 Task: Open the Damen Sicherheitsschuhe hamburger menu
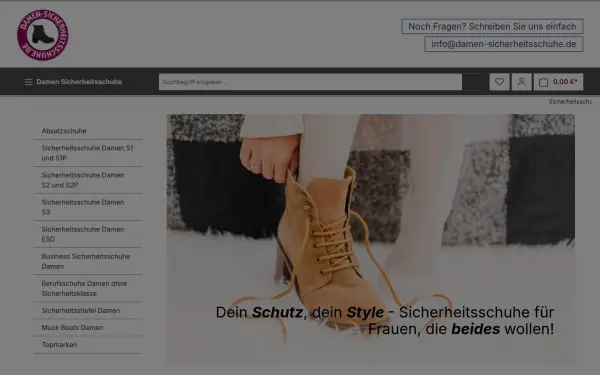(73, 82)
